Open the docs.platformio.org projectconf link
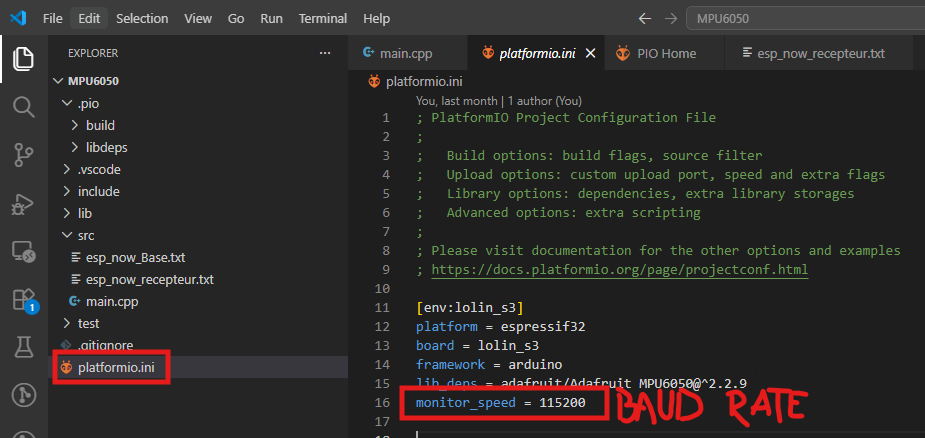 pos(619,270)
